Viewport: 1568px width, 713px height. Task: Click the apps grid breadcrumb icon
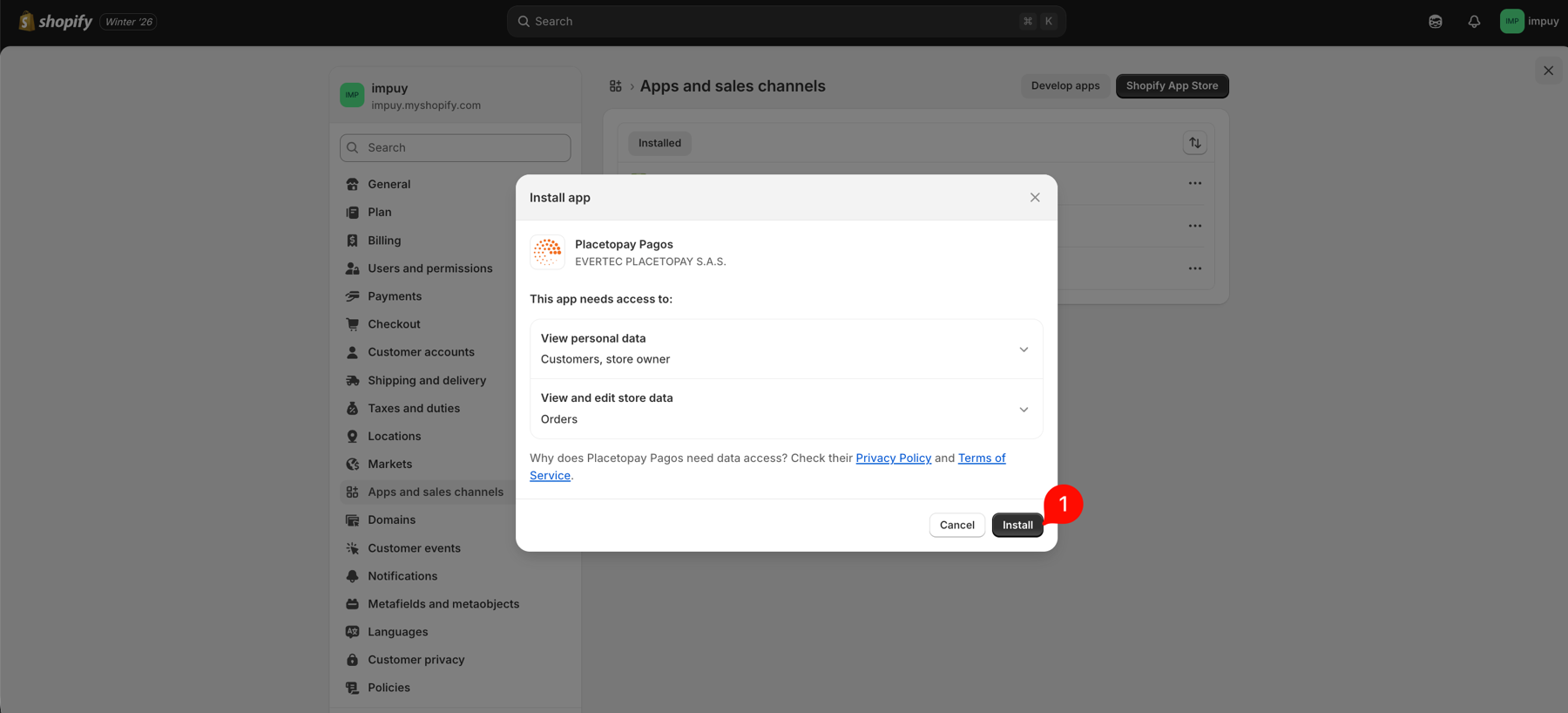[616, 86]
